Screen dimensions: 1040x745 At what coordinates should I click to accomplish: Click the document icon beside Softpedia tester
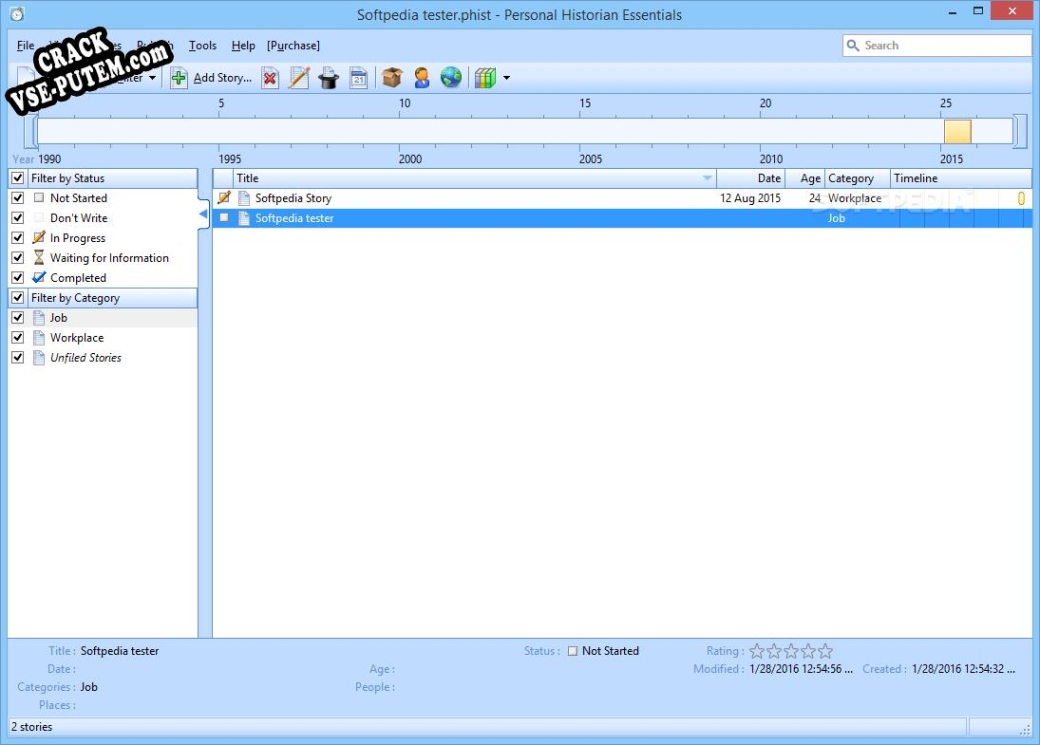point(243,218)
